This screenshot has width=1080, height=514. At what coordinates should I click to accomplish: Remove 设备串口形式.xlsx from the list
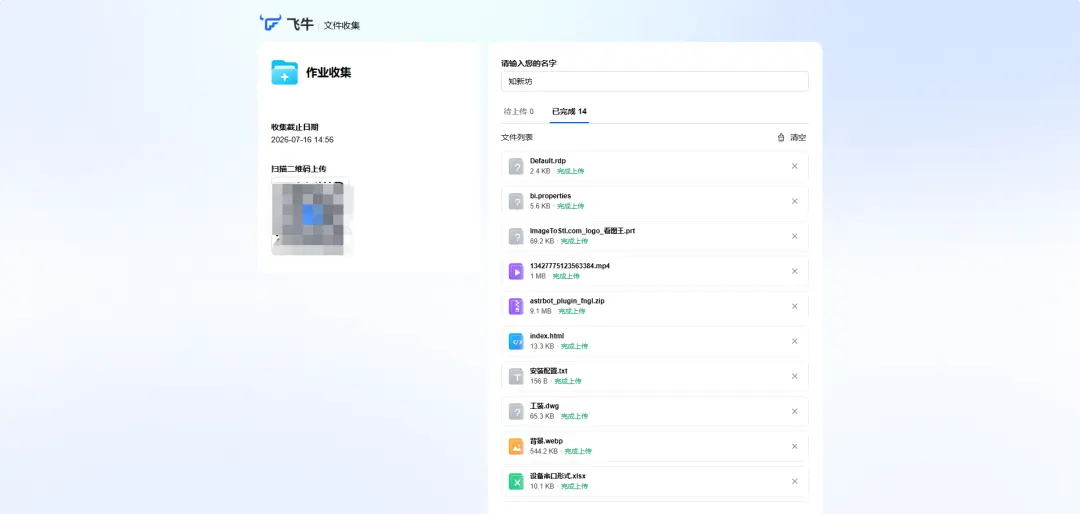point(794,482)
